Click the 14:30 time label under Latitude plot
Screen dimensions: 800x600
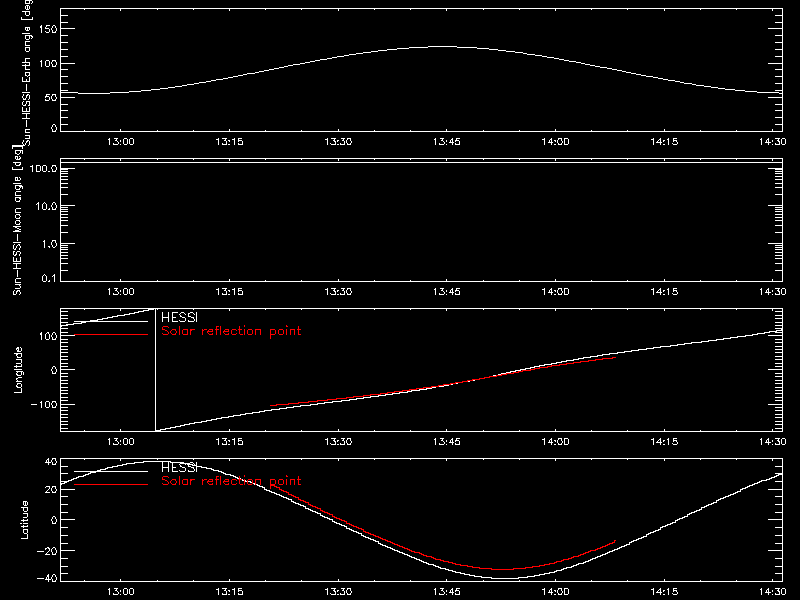(x=772, y=592)
